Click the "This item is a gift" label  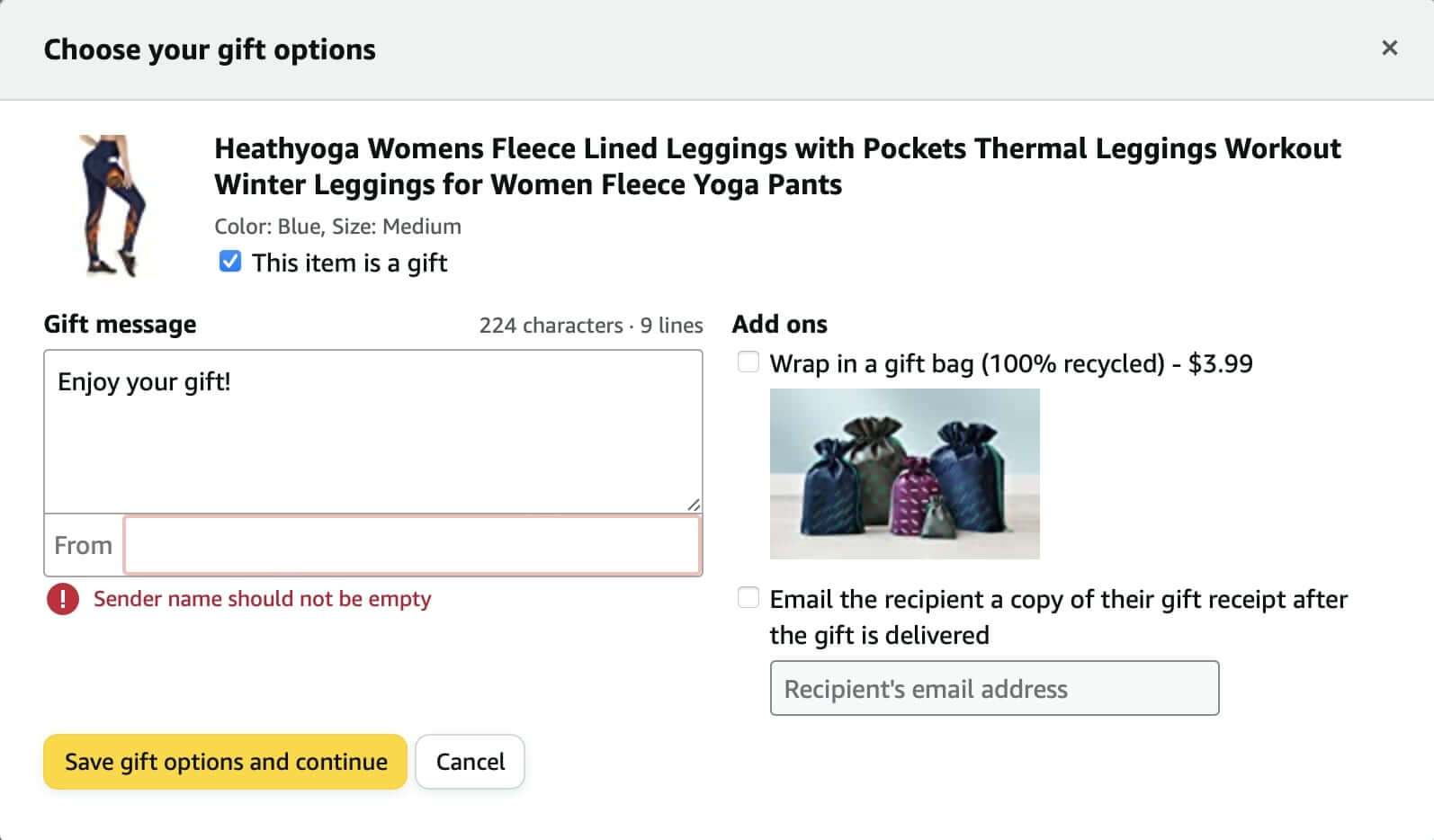pyautogui.click(x=349, y=263)
